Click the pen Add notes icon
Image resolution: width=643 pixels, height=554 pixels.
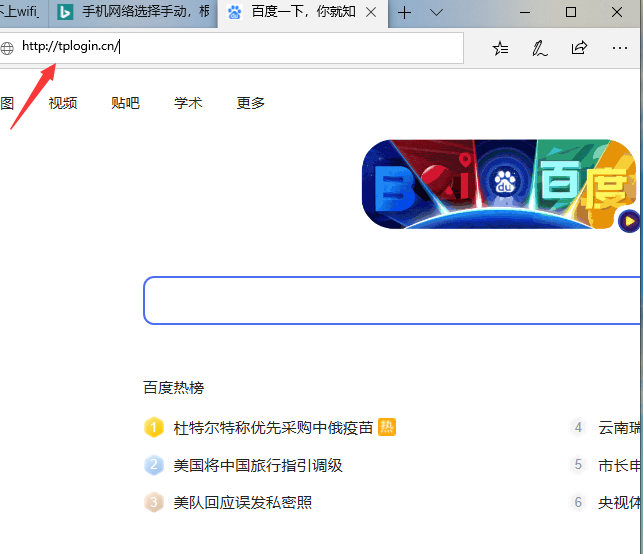click(x=540, y=48)
